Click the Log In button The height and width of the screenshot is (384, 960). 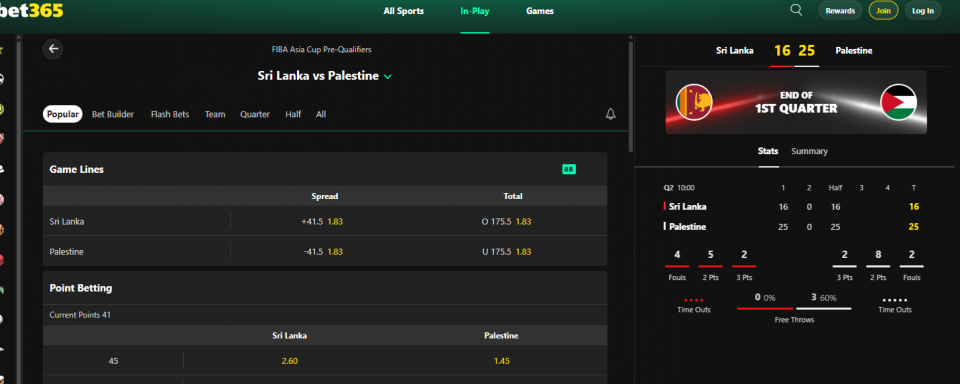[x=923, y=10]
